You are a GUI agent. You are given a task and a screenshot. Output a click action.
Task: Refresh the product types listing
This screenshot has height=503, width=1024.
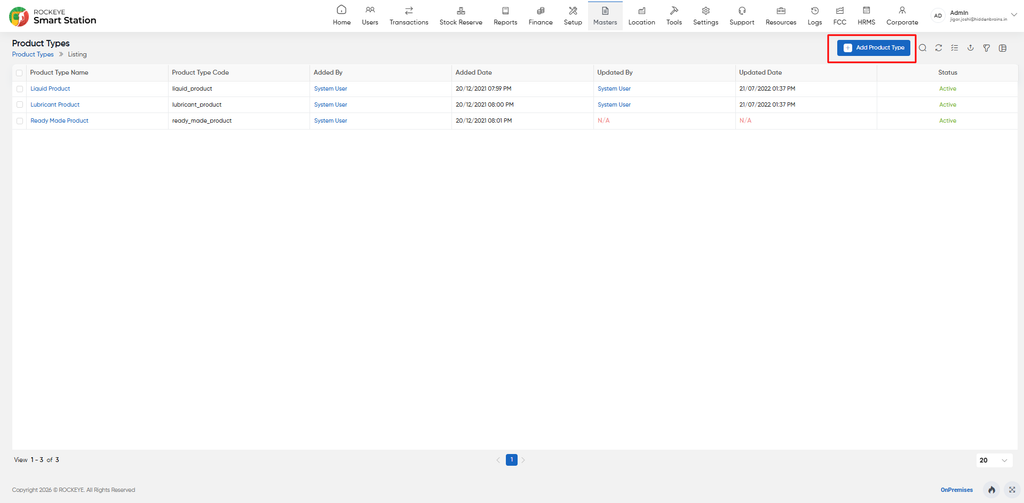click(x=938, y=48)
